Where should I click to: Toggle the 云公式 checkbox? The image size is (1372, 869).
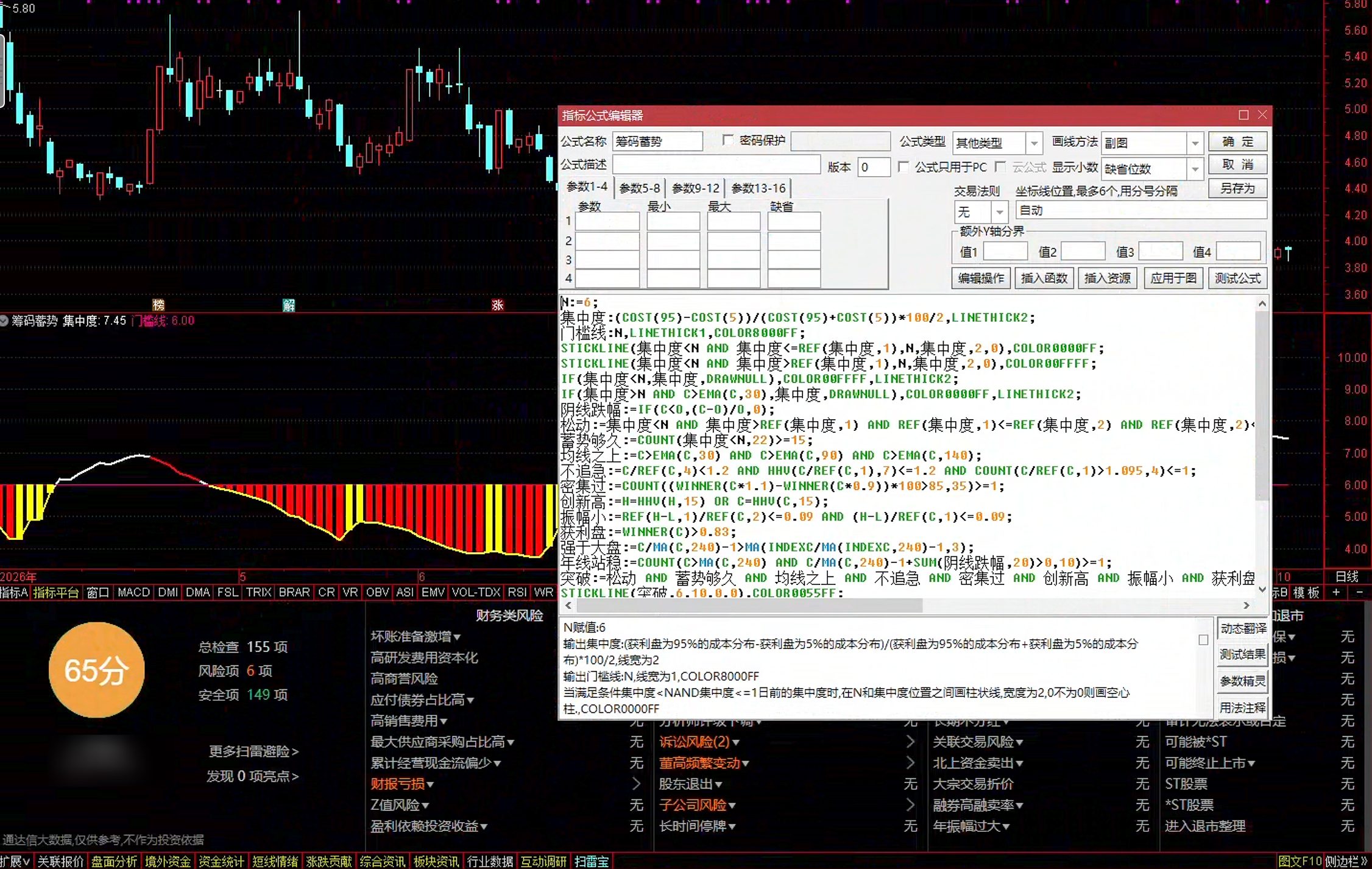click(x=1000, y=166)
